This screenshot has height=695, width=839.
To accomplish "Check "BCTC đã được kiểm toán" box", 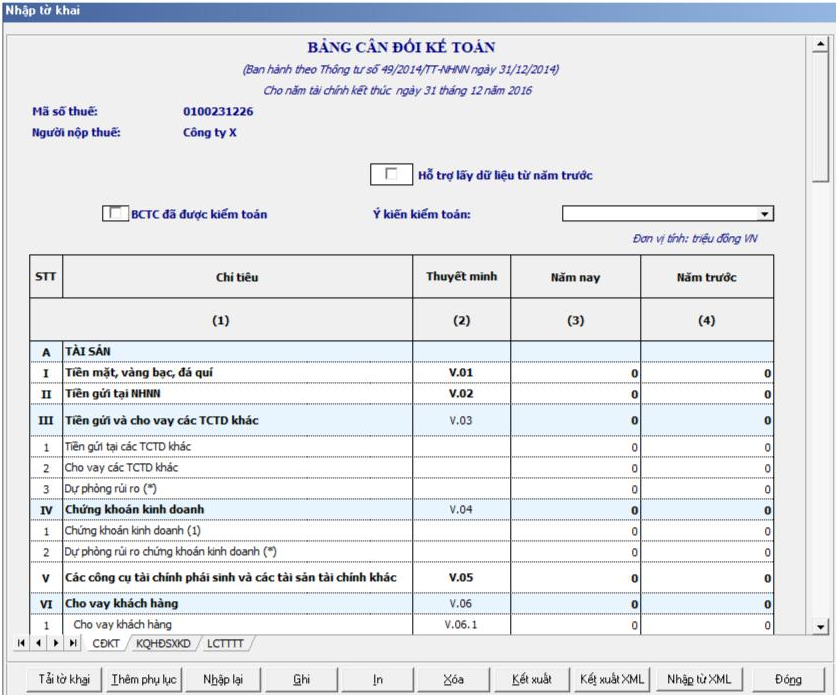I will [117, 213].
